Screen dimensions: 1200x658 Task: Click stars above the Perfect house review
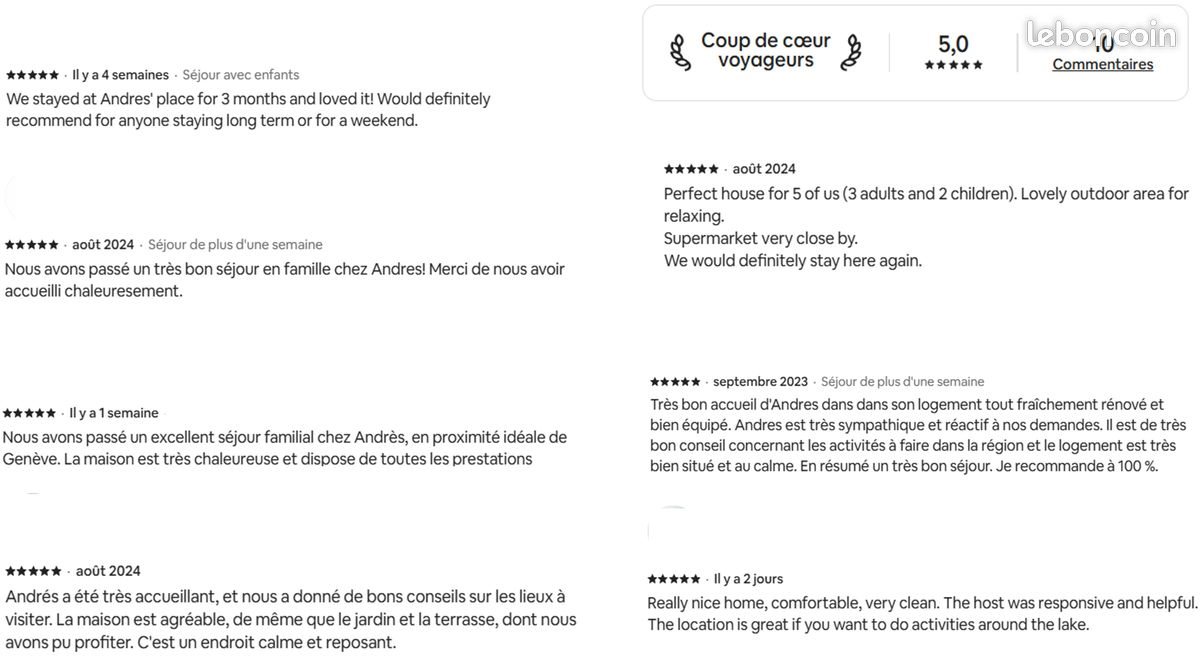[691, 169]
